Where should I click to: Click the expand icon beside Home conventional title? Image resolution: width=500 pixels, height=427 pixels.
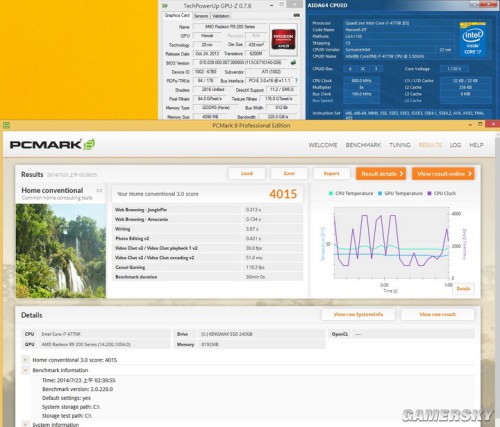pyautogui.click(x=99, y=191)
